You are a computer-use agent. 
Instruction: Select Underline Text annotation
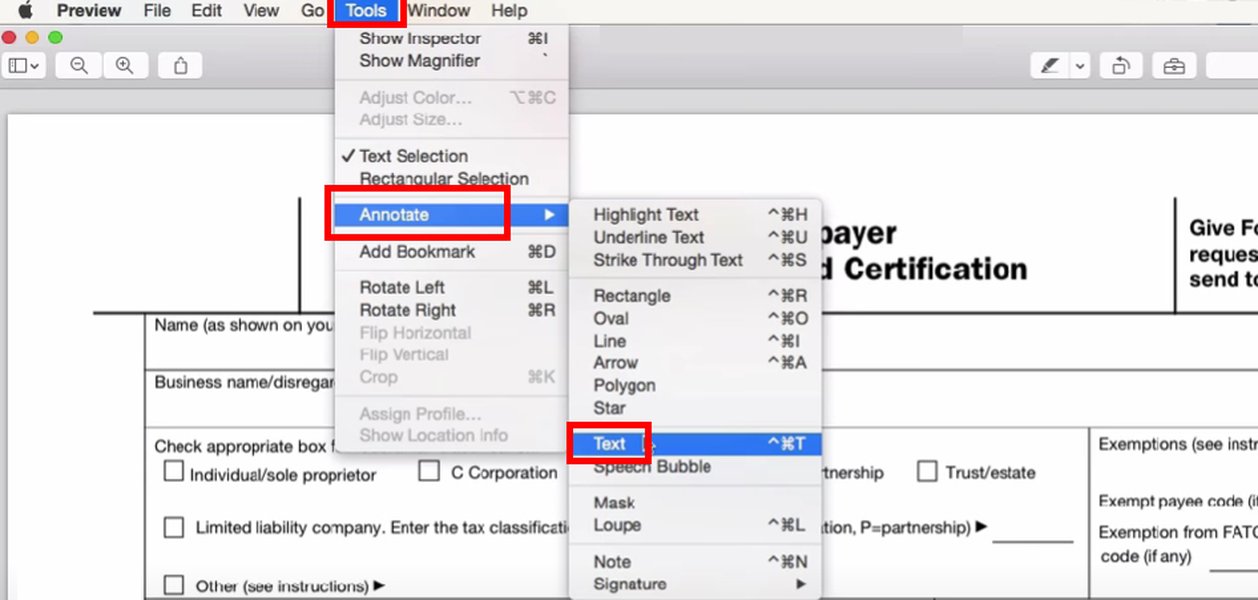[695, 238]
